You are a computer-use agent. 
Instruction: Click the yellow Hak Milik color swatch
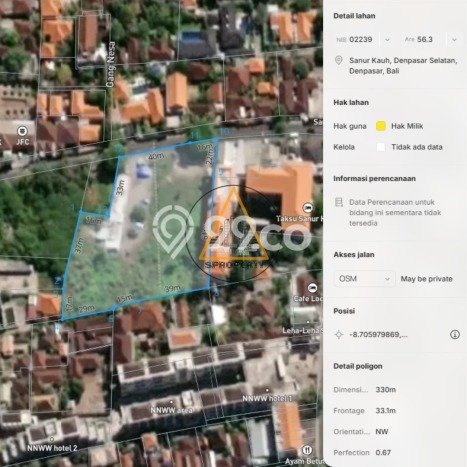point(381,126)
